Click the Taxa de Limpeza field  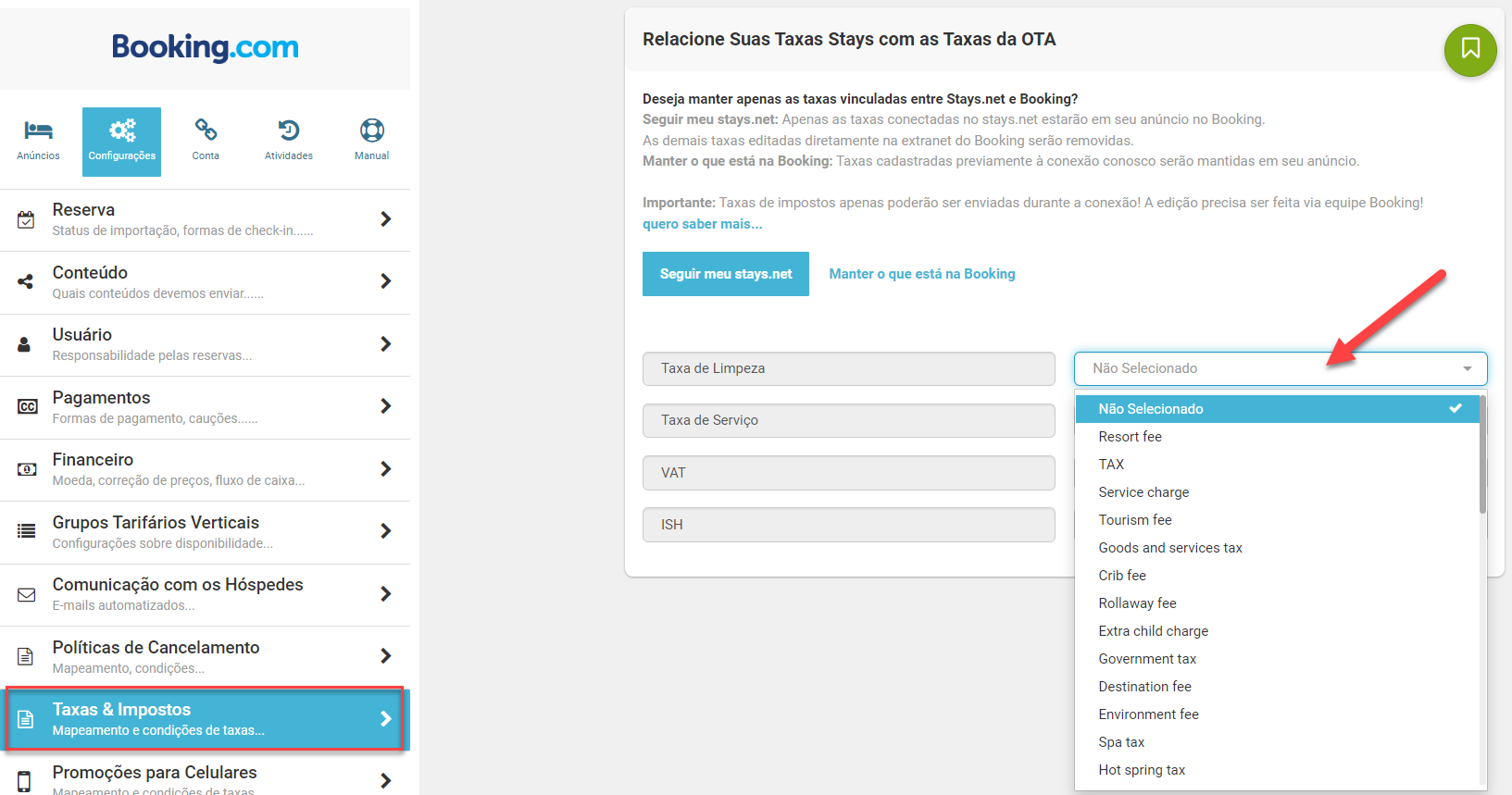(849, 368)
